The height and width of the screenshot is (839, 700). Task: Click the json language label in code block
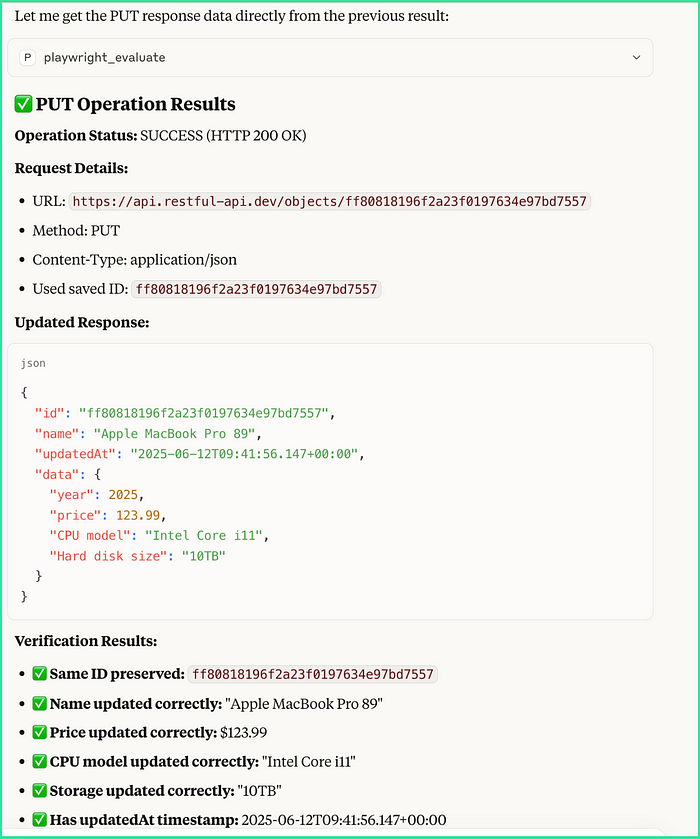click(x=33, y=363)
